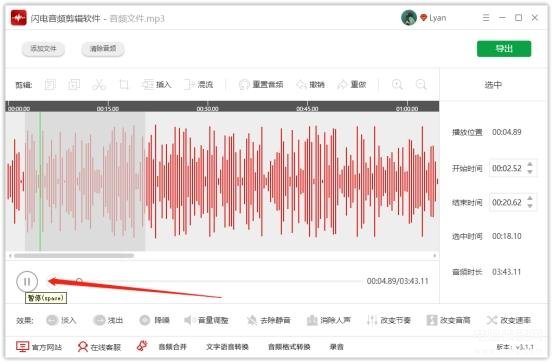Click the 01:00:00 mark on the timeline ruler
553x364 pixels.
407,109
